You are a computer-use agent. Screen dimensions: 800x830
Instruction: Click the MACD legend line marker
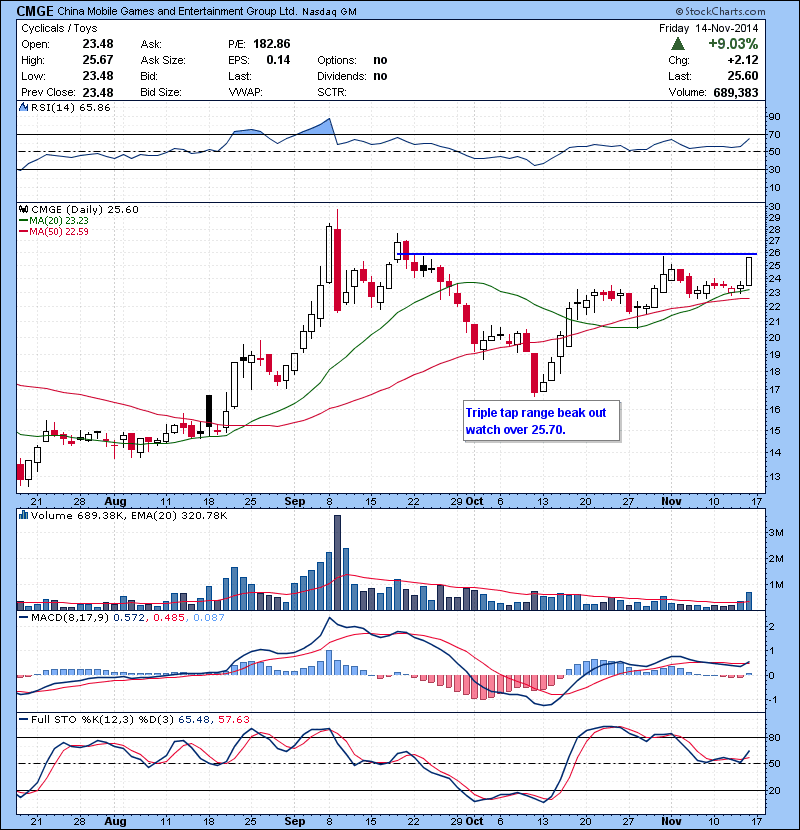coord(24,618)
